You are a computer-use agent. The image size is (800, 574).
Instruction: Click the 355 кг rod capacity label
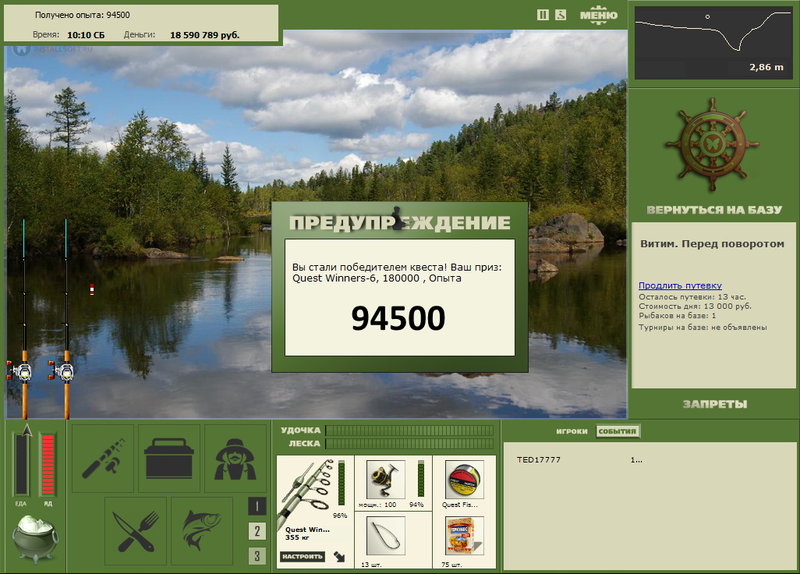tap(297, 537)
